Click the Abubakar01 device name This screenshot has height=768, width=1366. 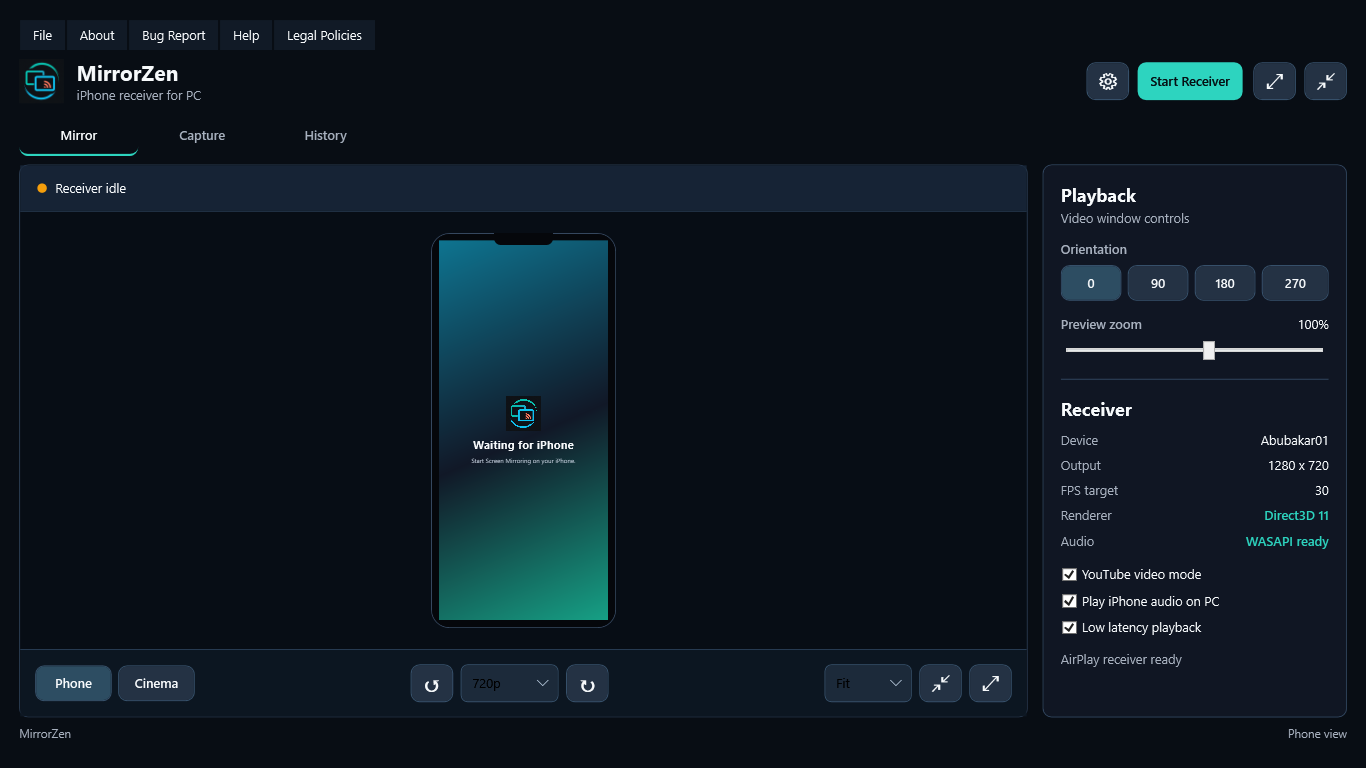[x=1294, y=441]
